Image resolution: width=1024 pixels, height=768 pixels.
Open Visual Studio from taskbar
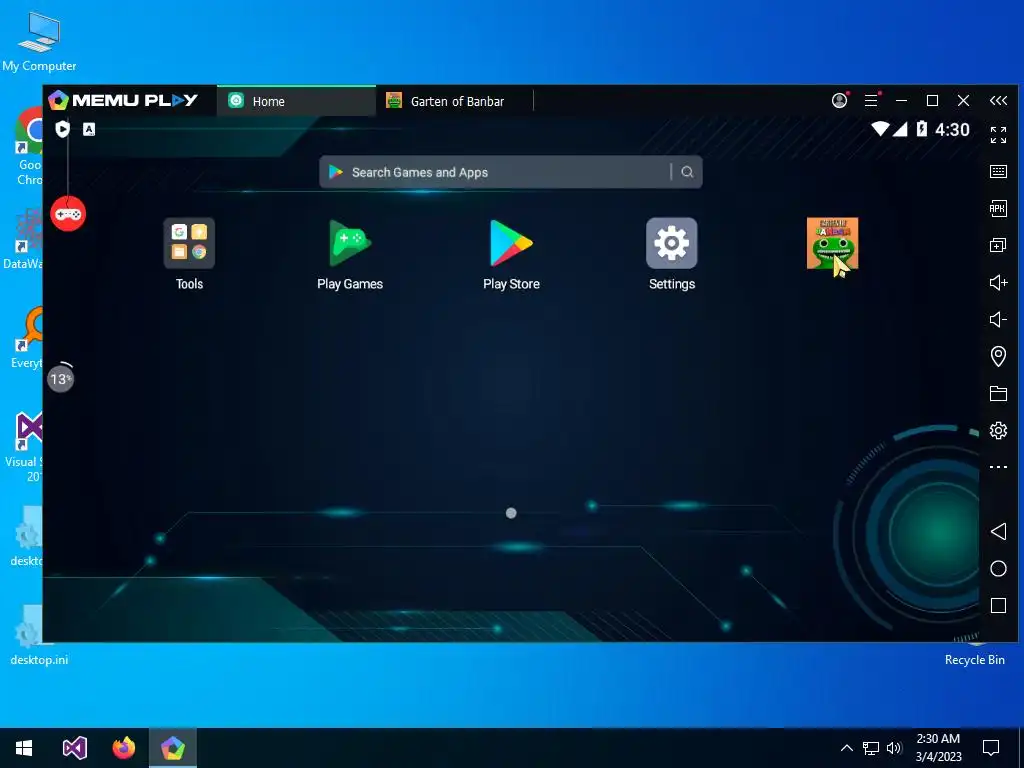pos(74,748)
